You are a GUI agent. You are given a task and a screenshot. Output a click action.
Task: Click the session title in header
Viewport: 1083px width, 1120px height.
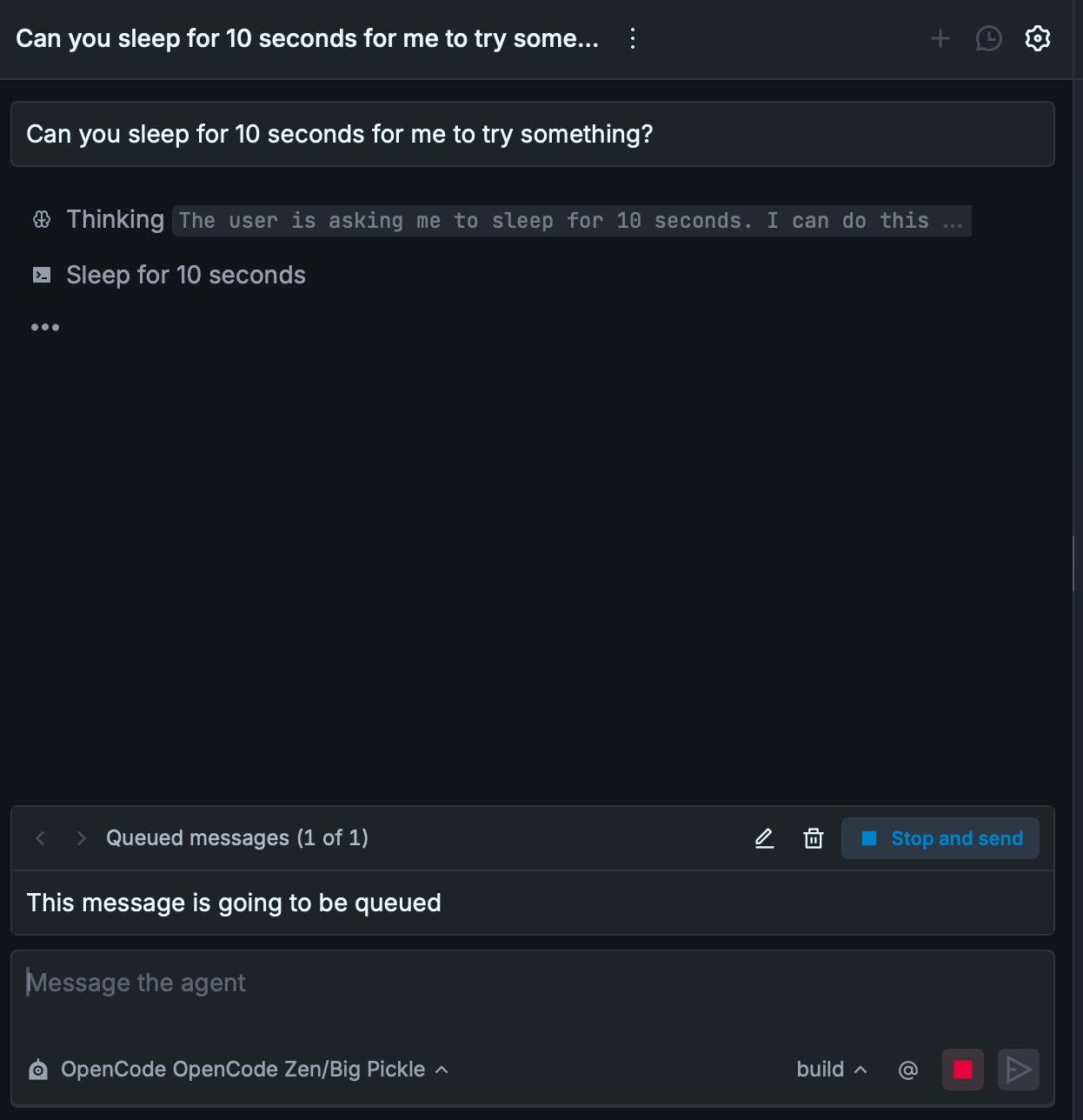tap(307, 38)
